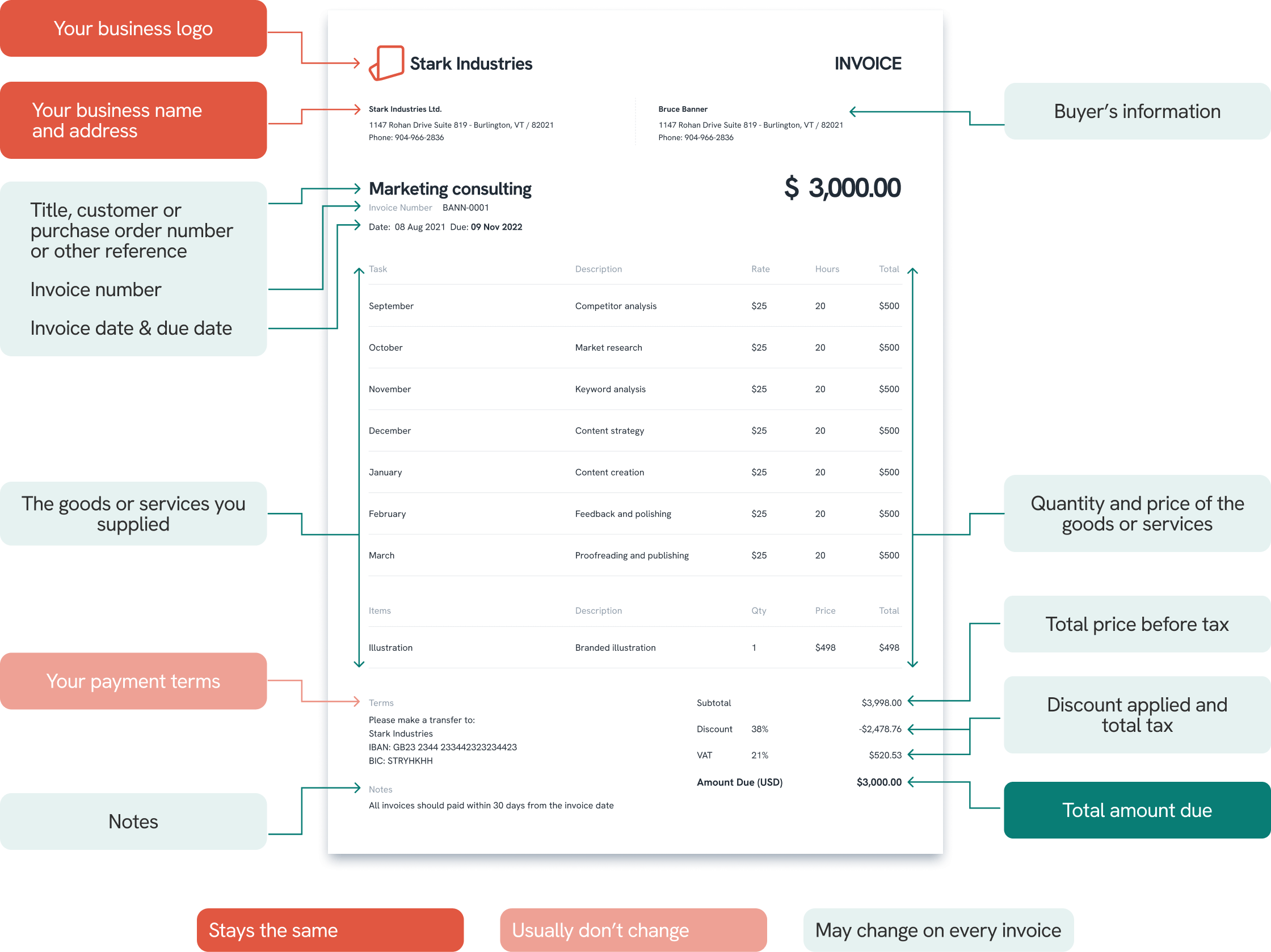Viewport: 1271px width, 952px height.
Task: Click the 'BIC: STRYHKHH' line
Action: coord(401,761)
